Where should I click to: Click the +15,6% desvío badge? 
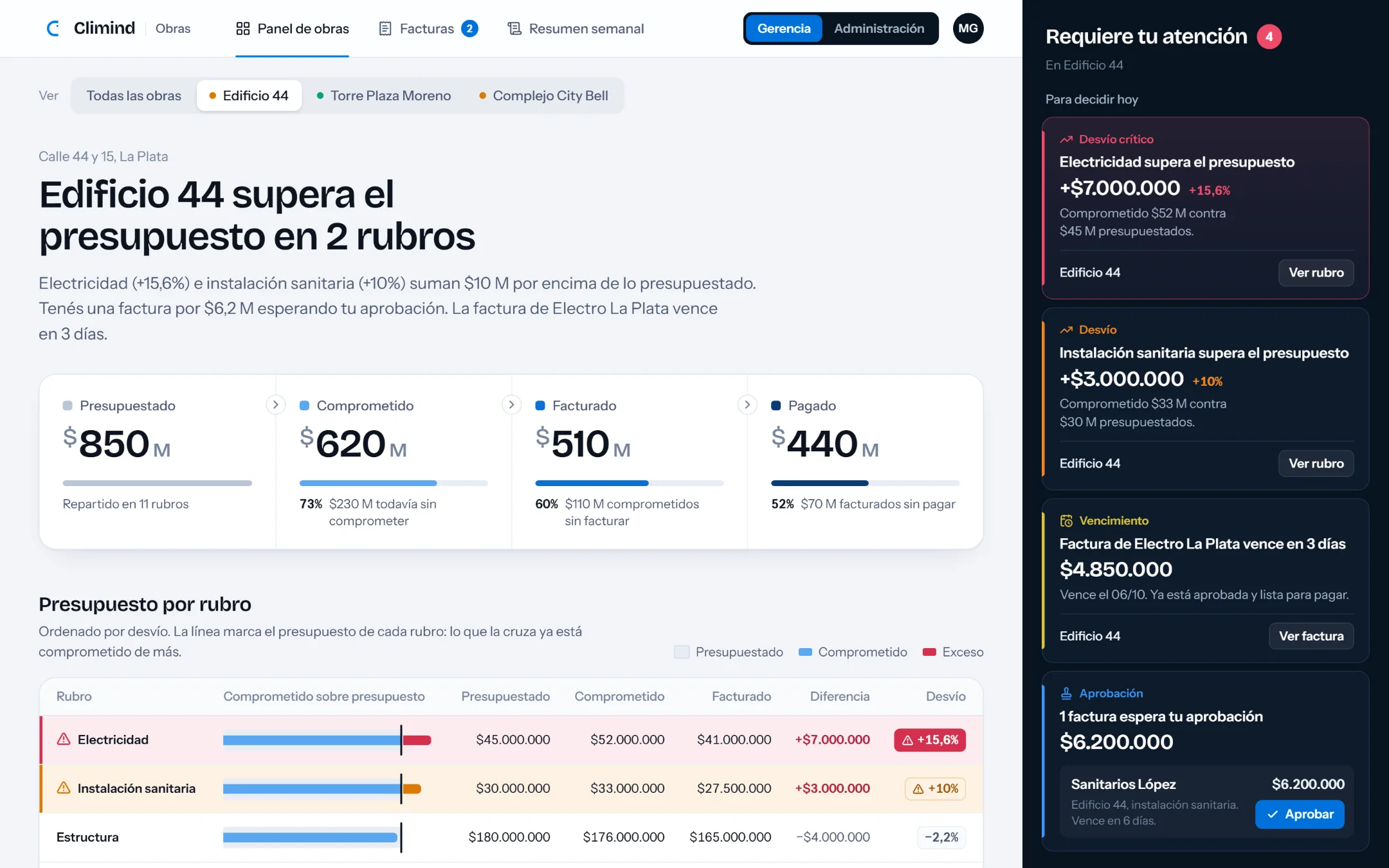click(929, 740)
